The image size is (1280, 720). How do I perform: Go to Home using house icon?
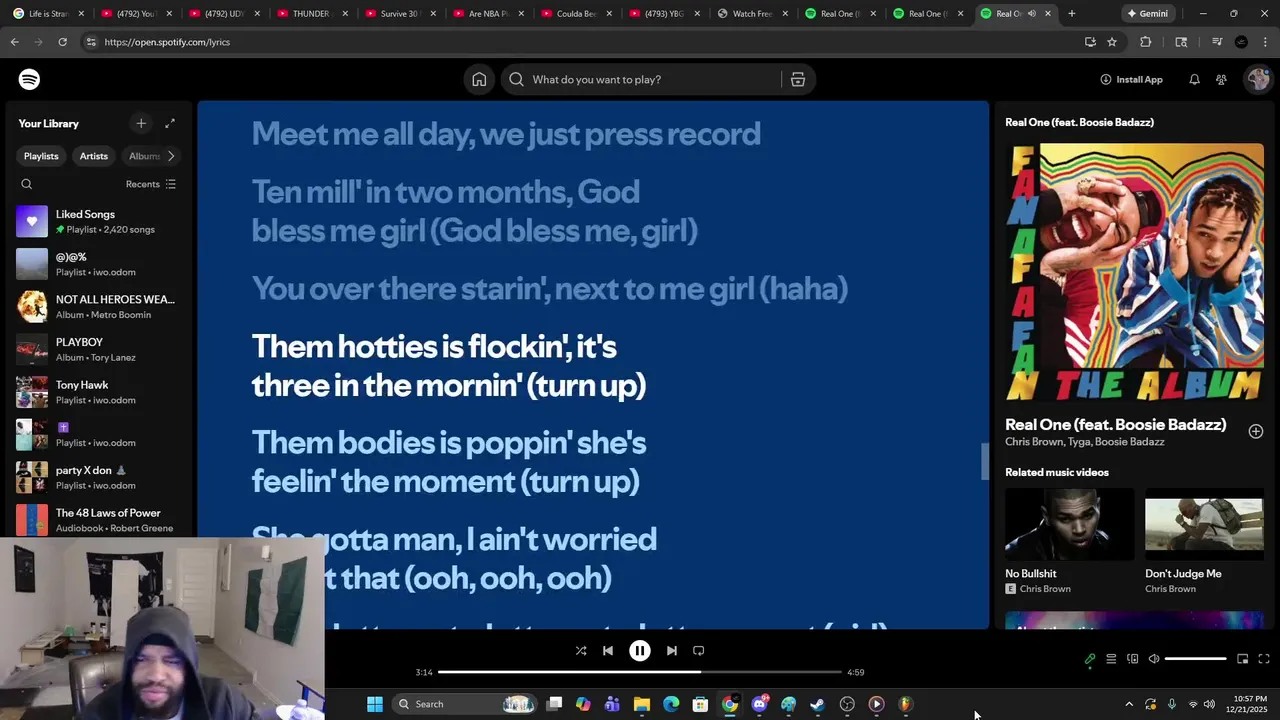pos(479,79)
